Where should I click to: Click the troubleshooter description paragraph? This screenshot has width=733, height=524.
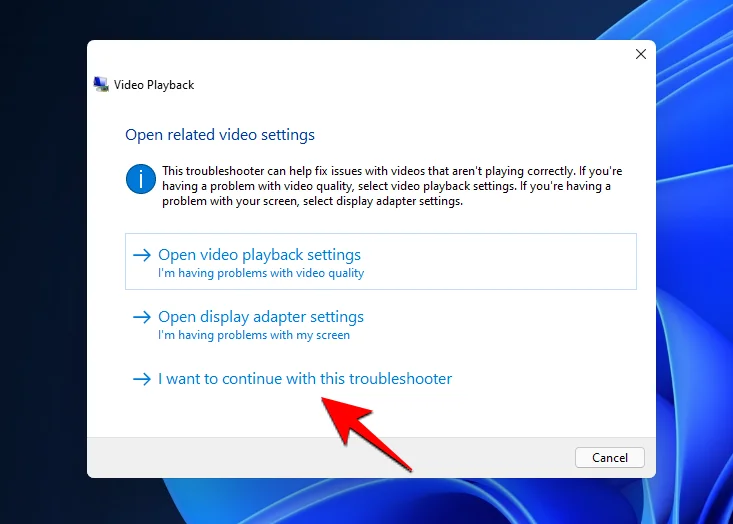click(x=392, y=186)
